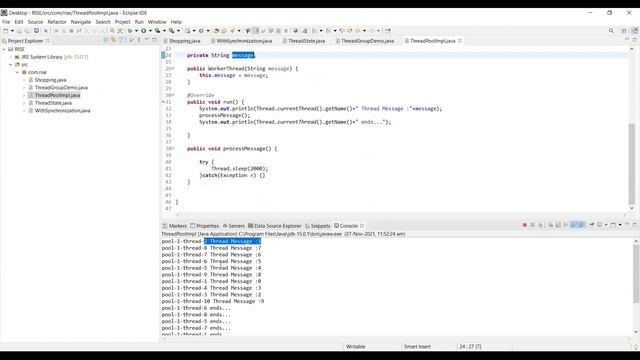Viewport: 640px width, 360px height.
Task: Click the New Java Class toolbar icon
Action: [x=201, y=31]
